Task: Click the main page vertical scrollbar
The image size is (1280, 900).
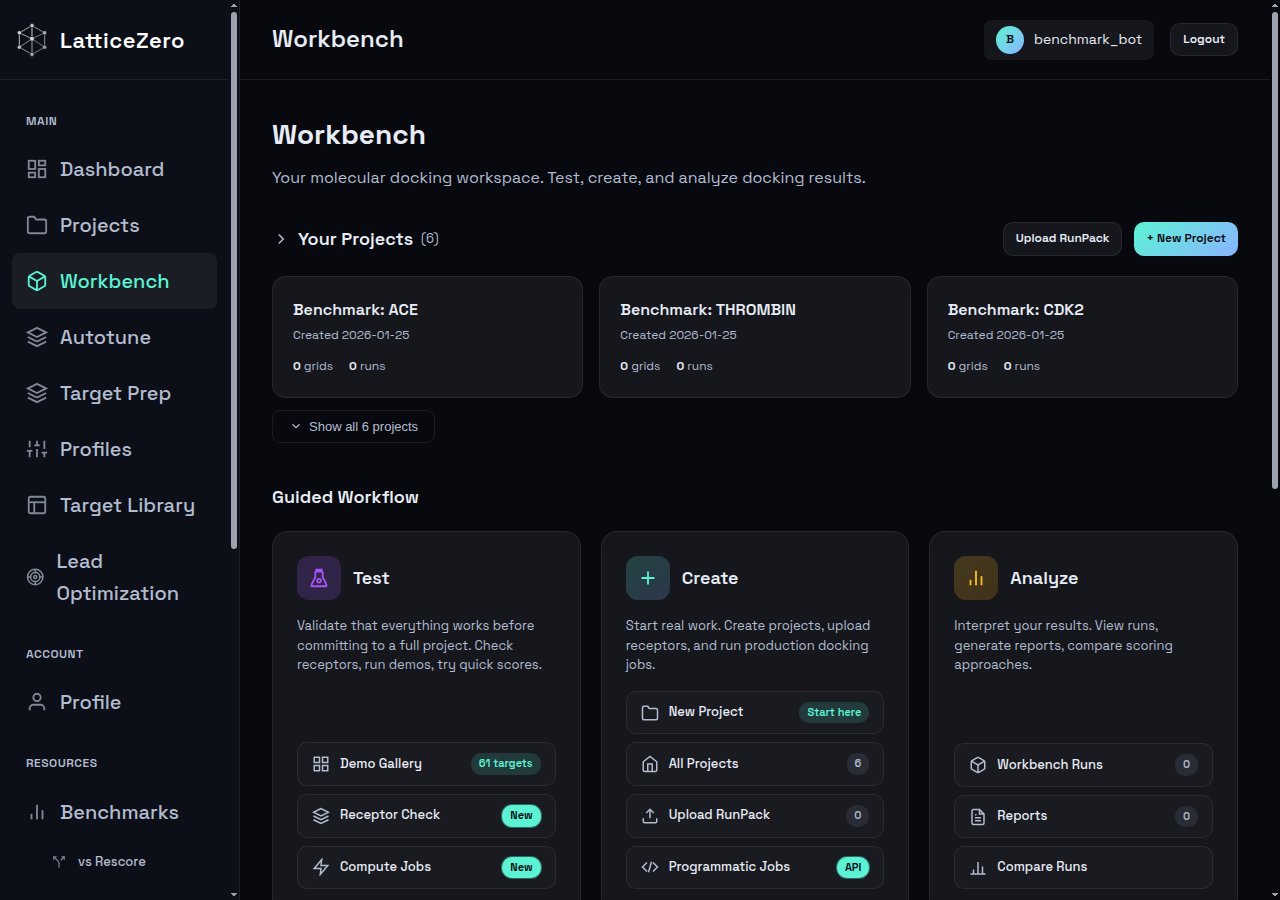Action: [1274, 250]
